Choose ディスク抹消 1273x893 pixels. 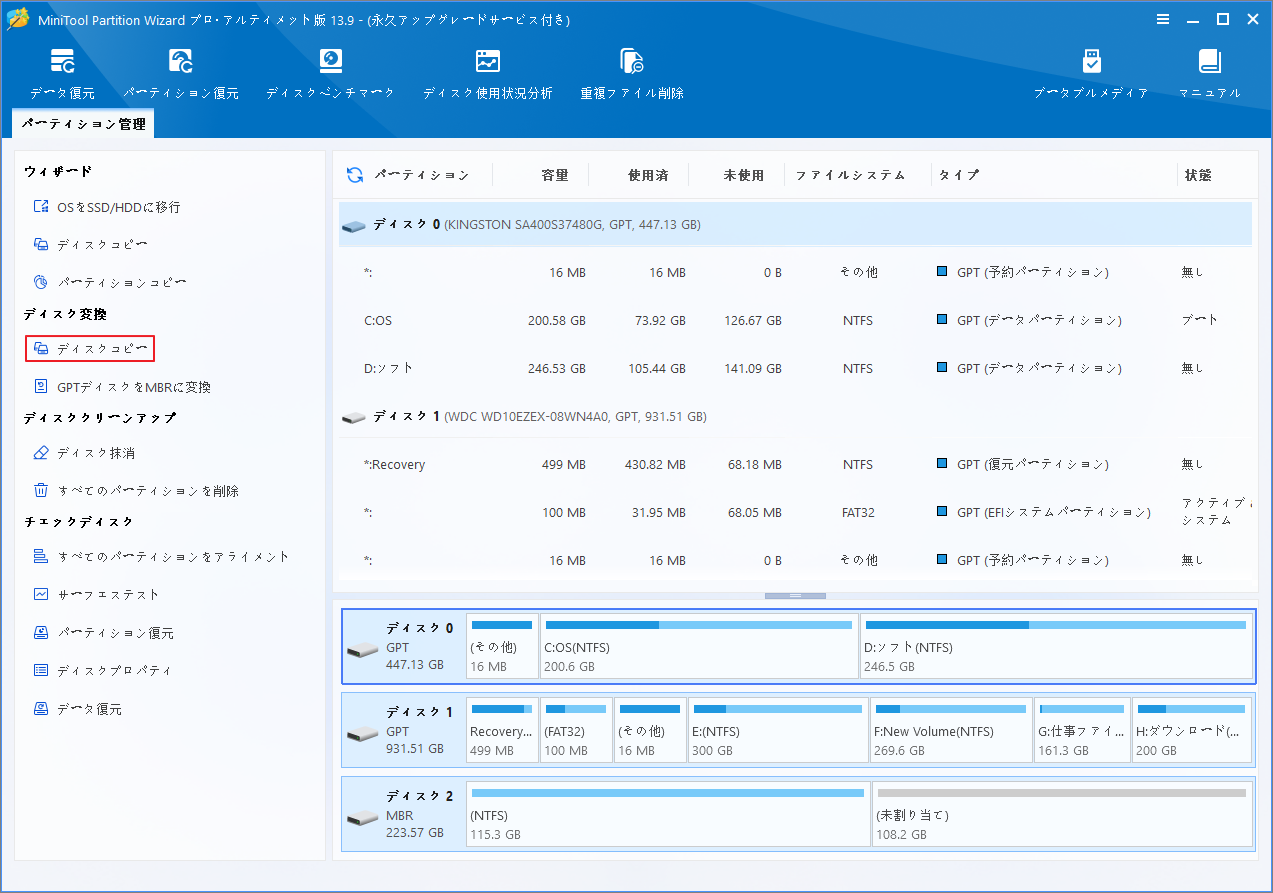coord(84,453)
